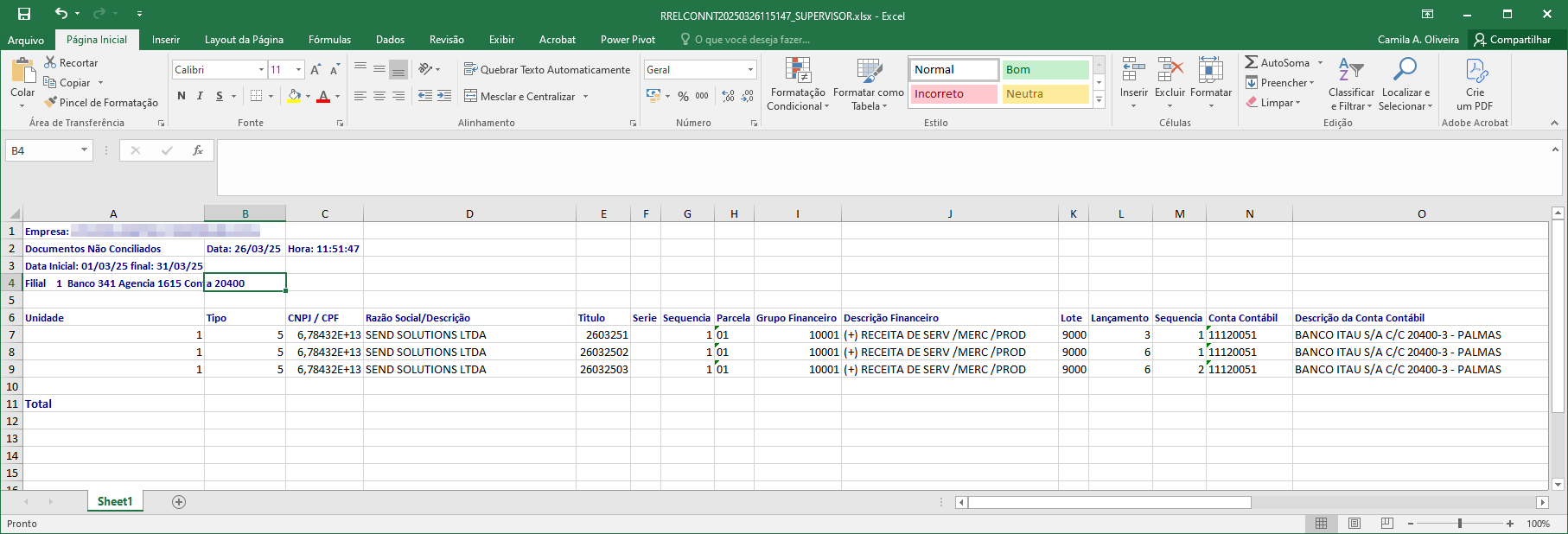This screenshot has height=534, width=1568.
Task: Apply thousands separator style
Action: click(x=702, y=96)
